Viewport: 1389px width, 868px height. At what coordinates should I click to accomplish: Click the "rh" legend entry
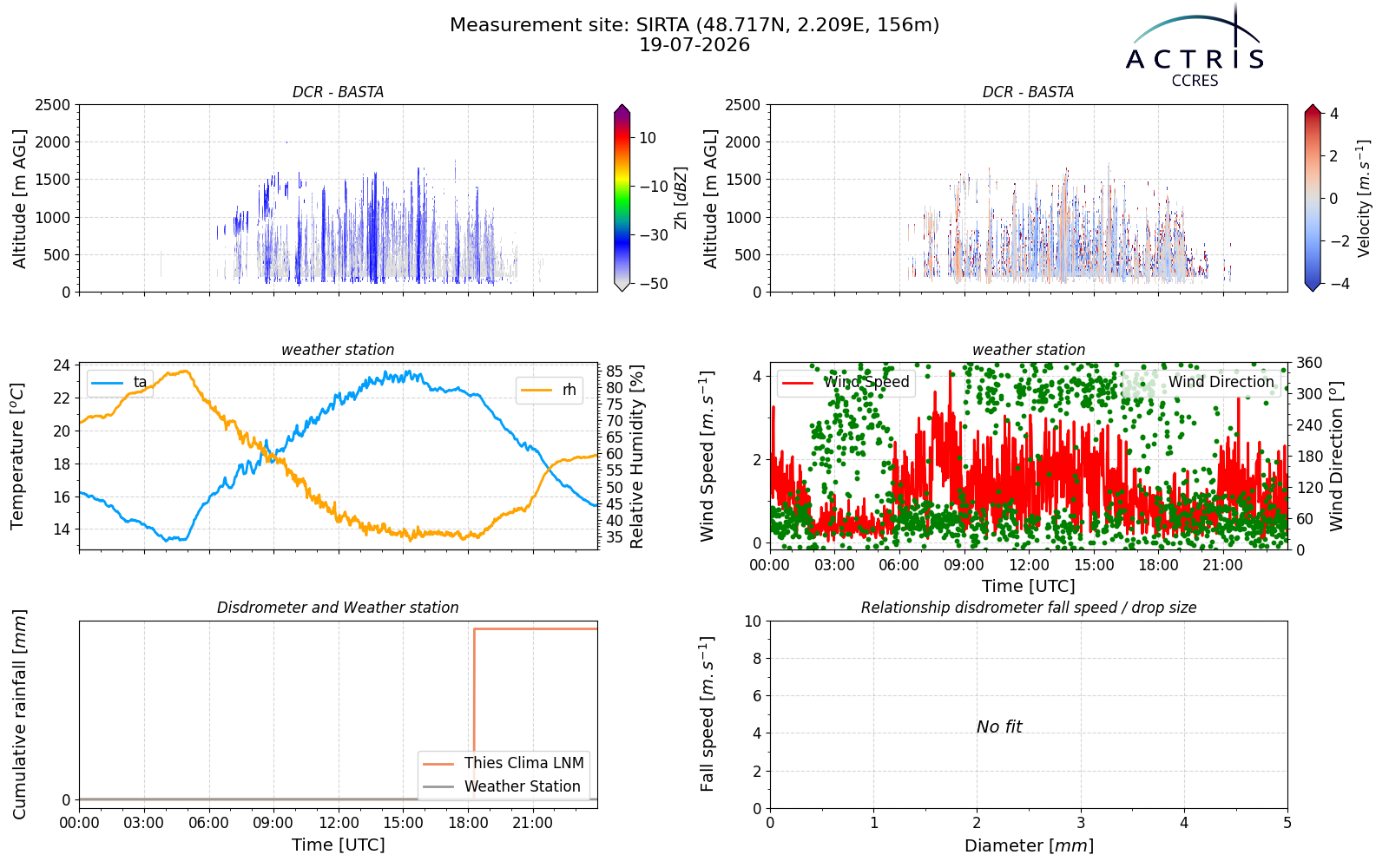548,390
